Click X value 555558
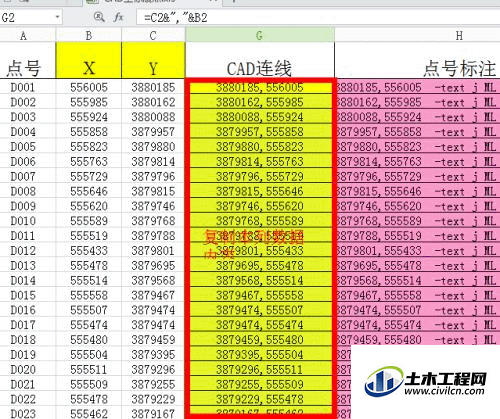Screen dimensions: 500x419 [89, 295]
